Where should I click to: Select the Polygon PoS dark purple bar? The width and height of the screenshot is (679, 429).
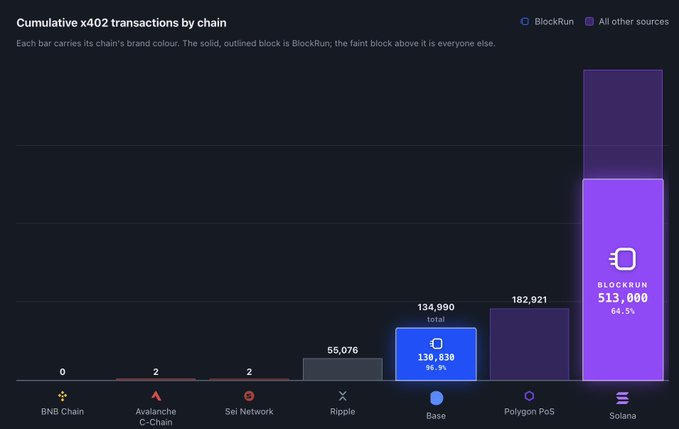529,344
